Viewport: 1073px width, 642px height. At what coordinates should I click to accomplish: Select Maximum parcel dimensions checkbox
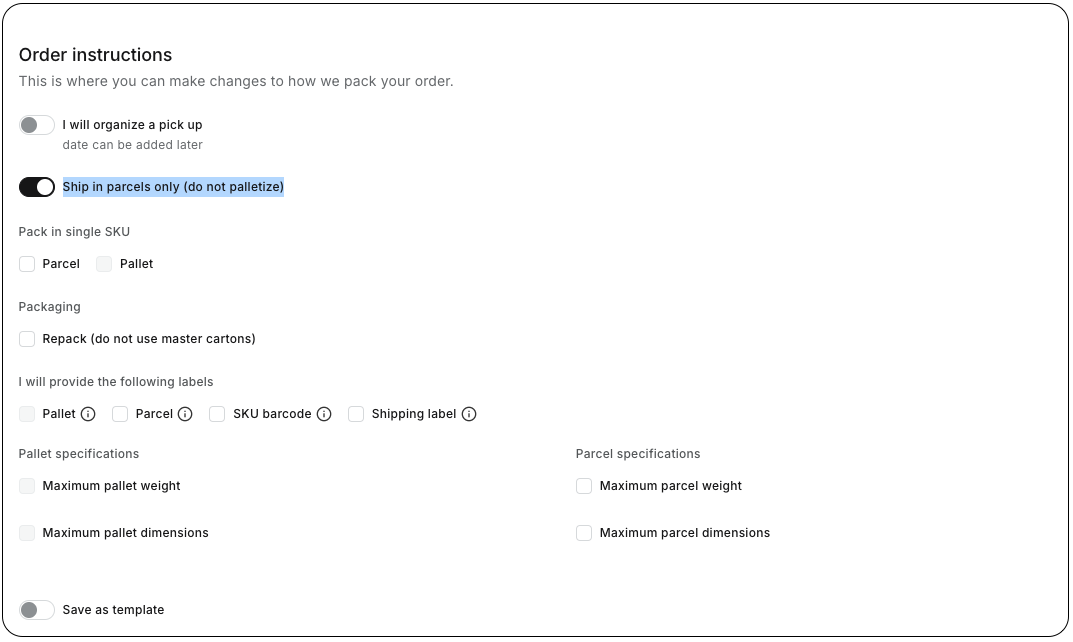coord(584,533)
